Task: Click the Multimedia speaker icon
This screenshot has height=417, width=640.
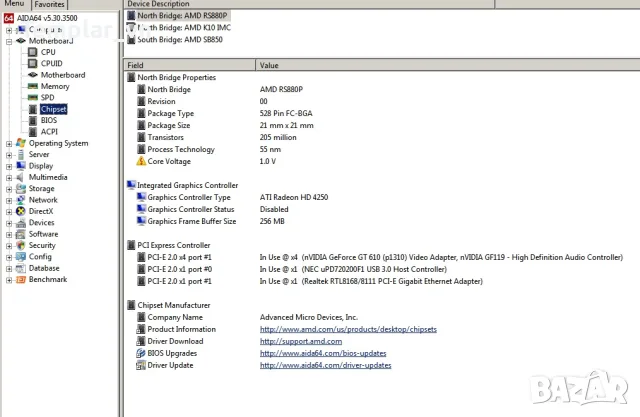Action: pos(20,177)
